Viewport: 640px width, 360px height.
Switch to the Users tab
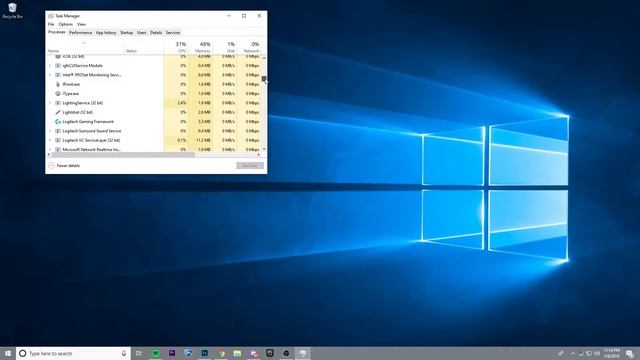click(142, 33)
